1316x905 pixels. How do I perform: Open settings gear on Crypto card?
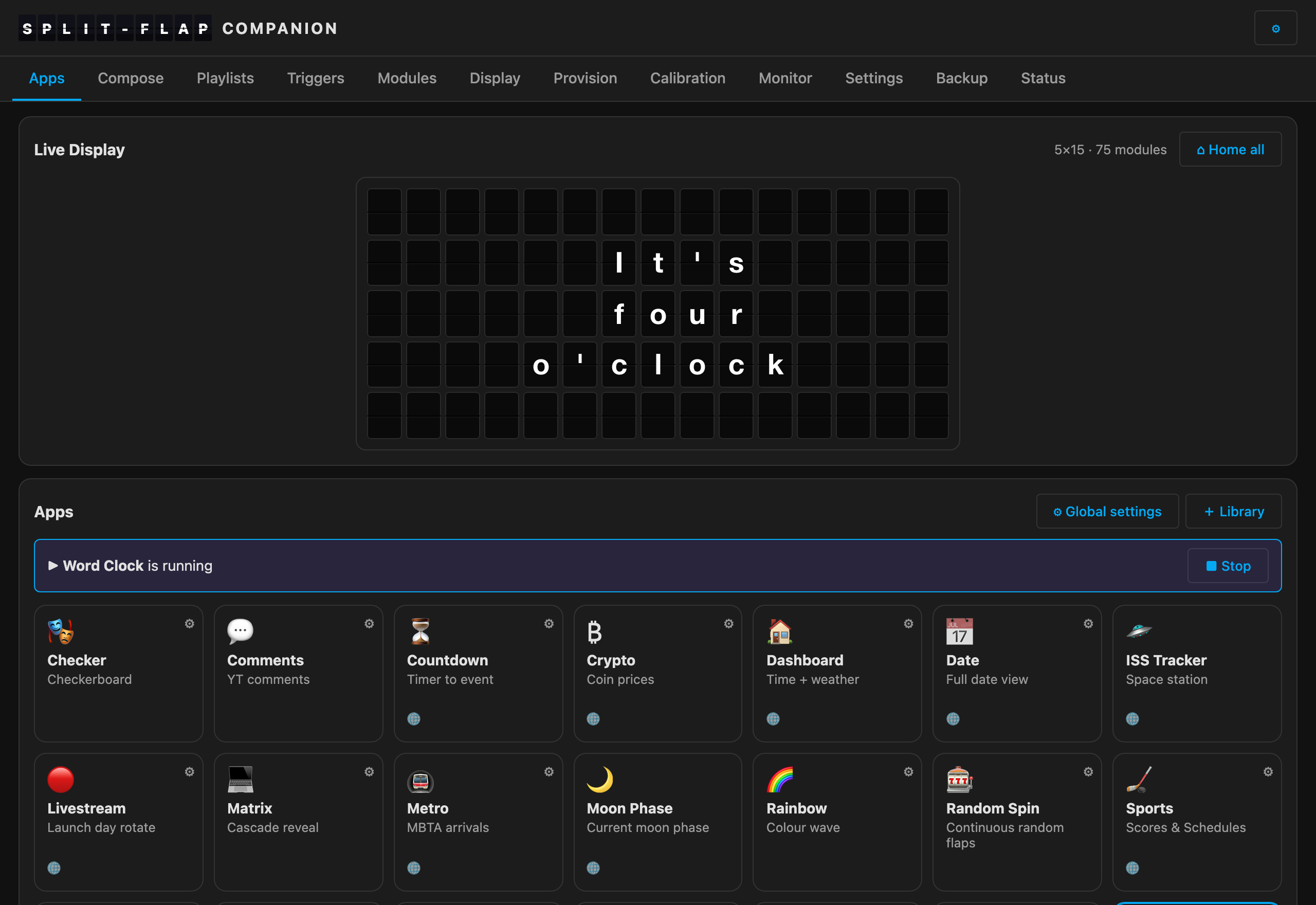(x=728, y=624)
